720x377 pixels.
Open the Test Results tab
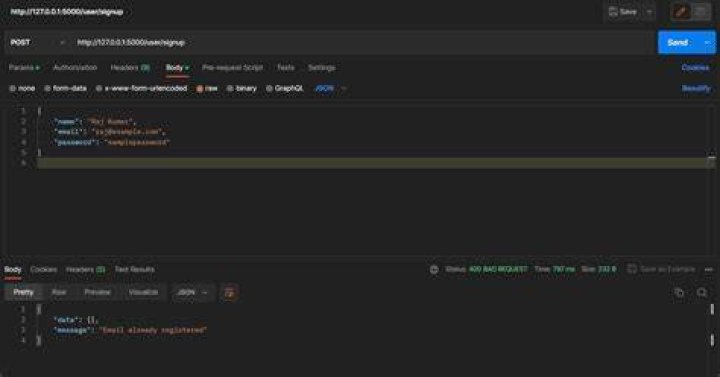(x=135, y=270)
